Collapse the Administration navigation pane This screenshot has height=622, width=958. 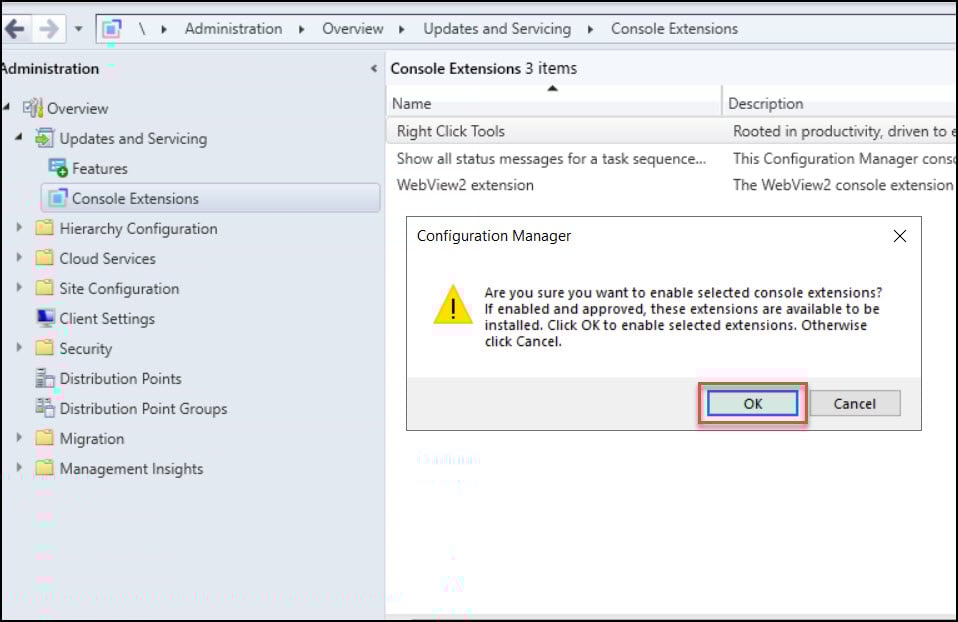[374, 68]
